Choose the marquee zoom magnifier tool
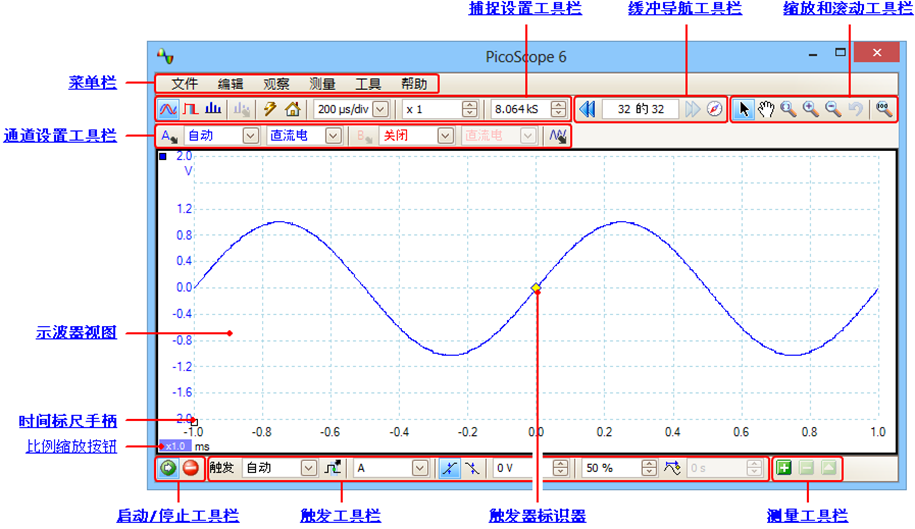Viewport: 915px width, 529px height. (788, 109)
